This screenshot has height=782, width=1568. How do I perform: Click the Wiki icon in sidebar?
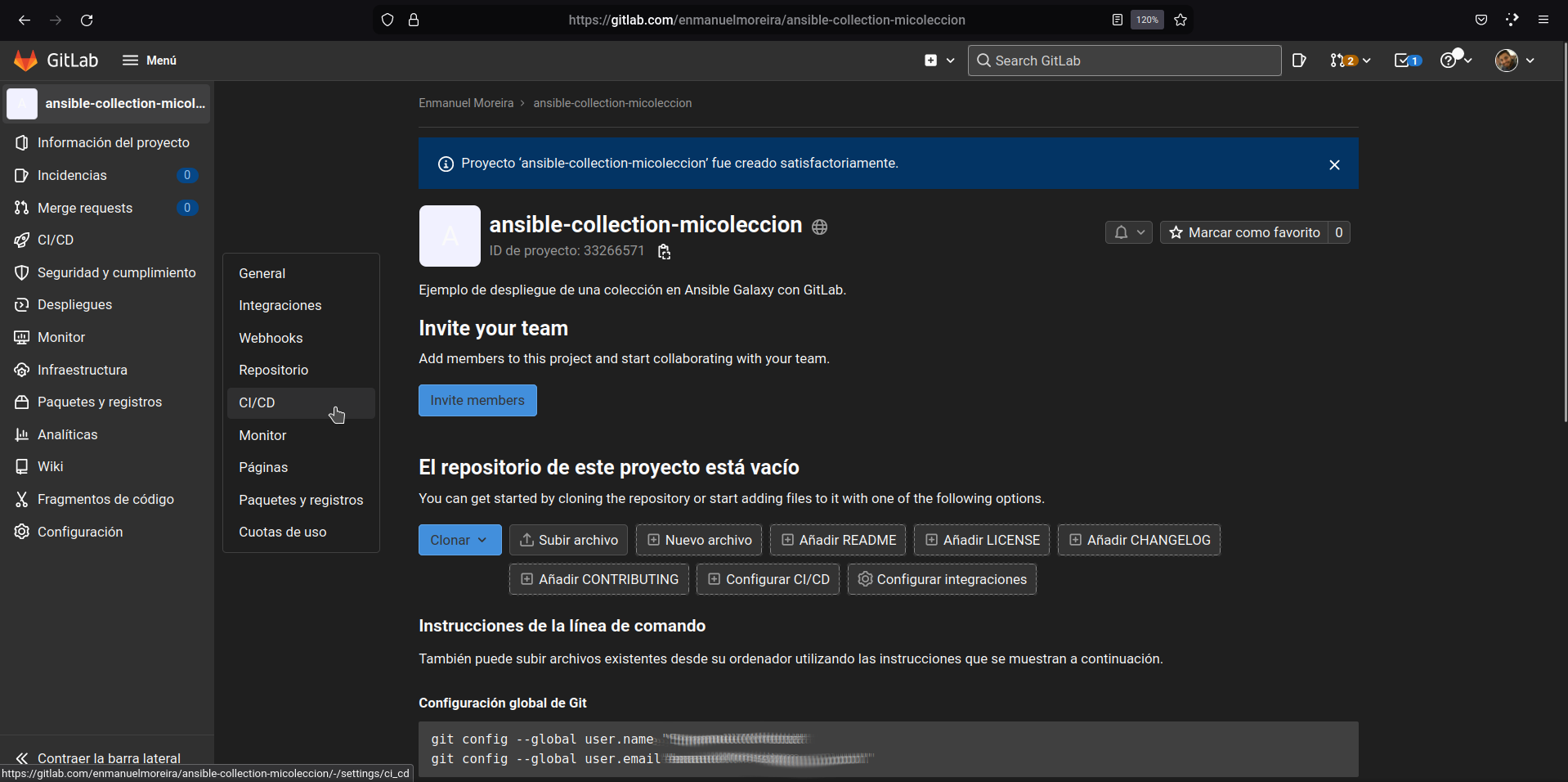pyautogui.click(x=22, y=466)
